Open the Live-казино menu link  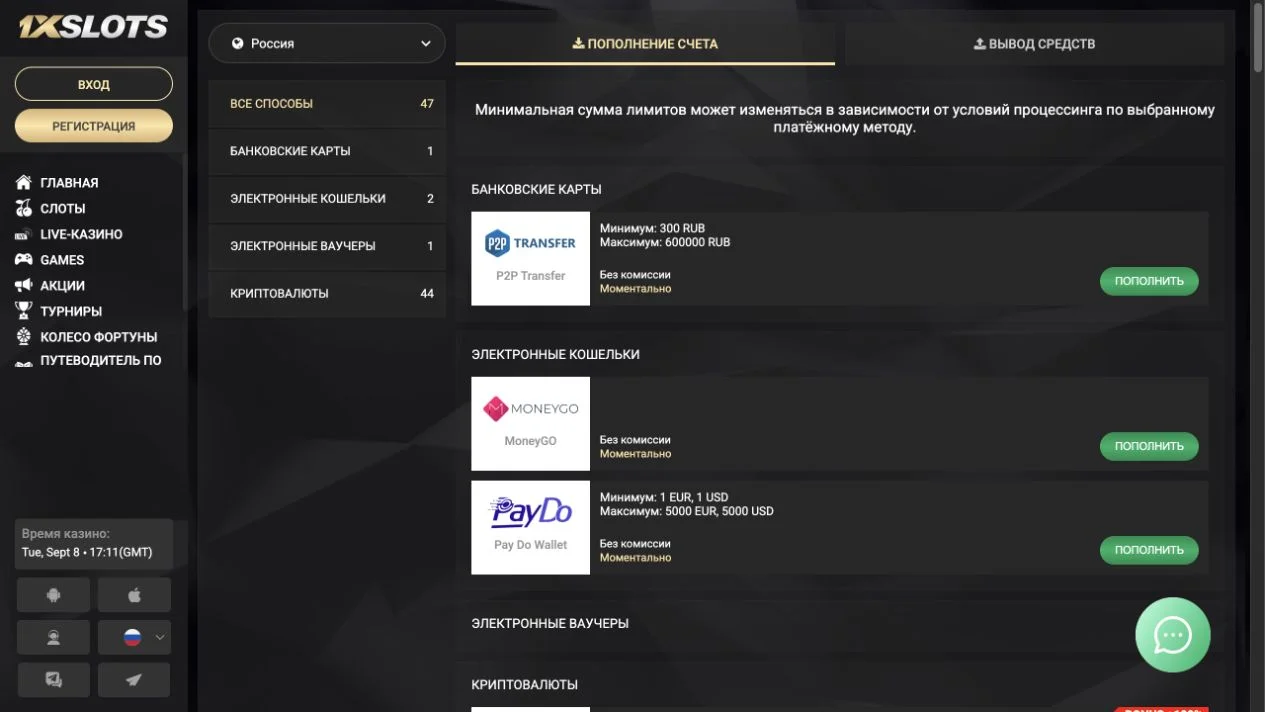coord(81,235)
